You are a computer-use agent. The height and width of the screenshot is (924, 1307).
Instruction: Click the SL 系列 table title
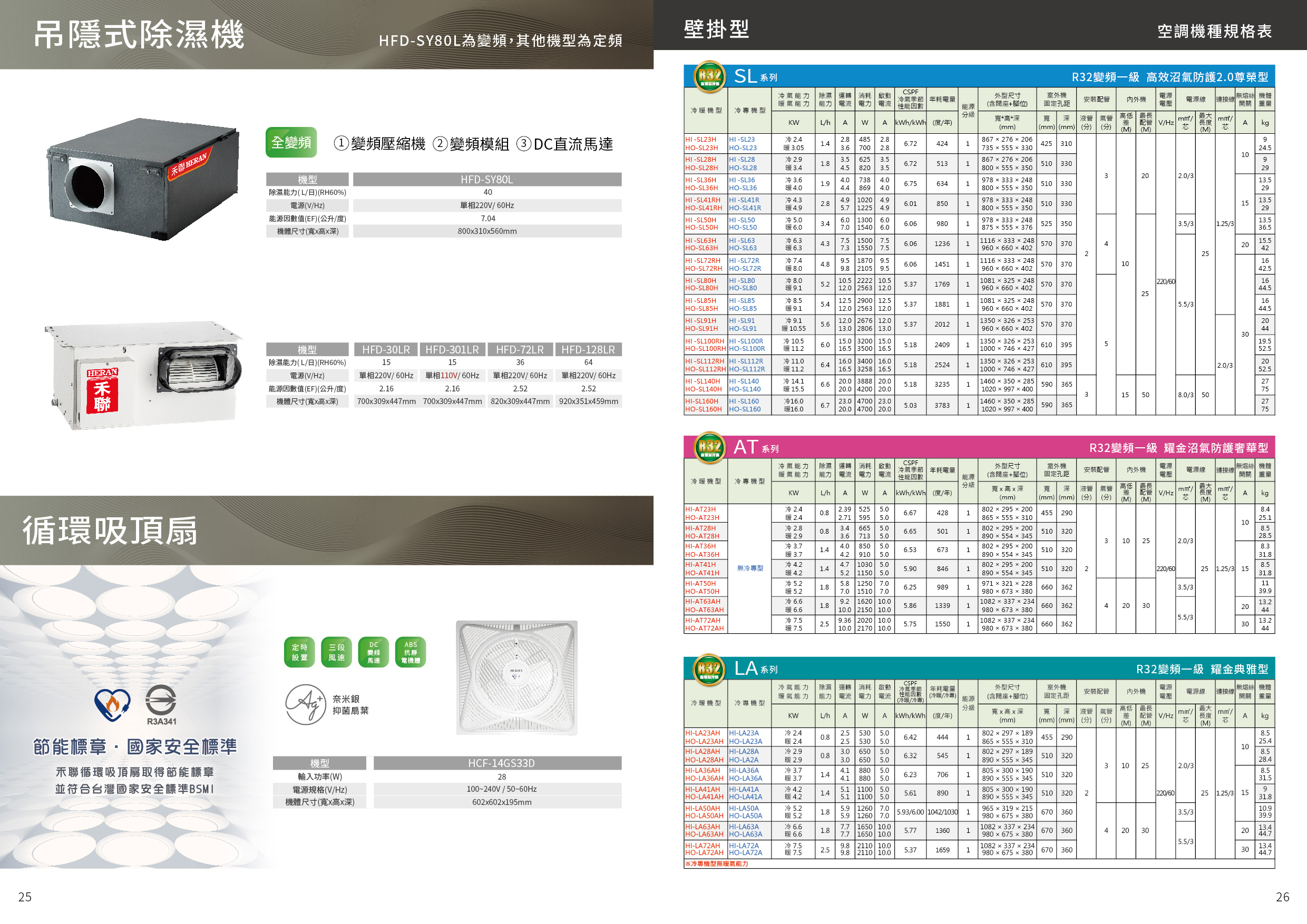[756, 76]
